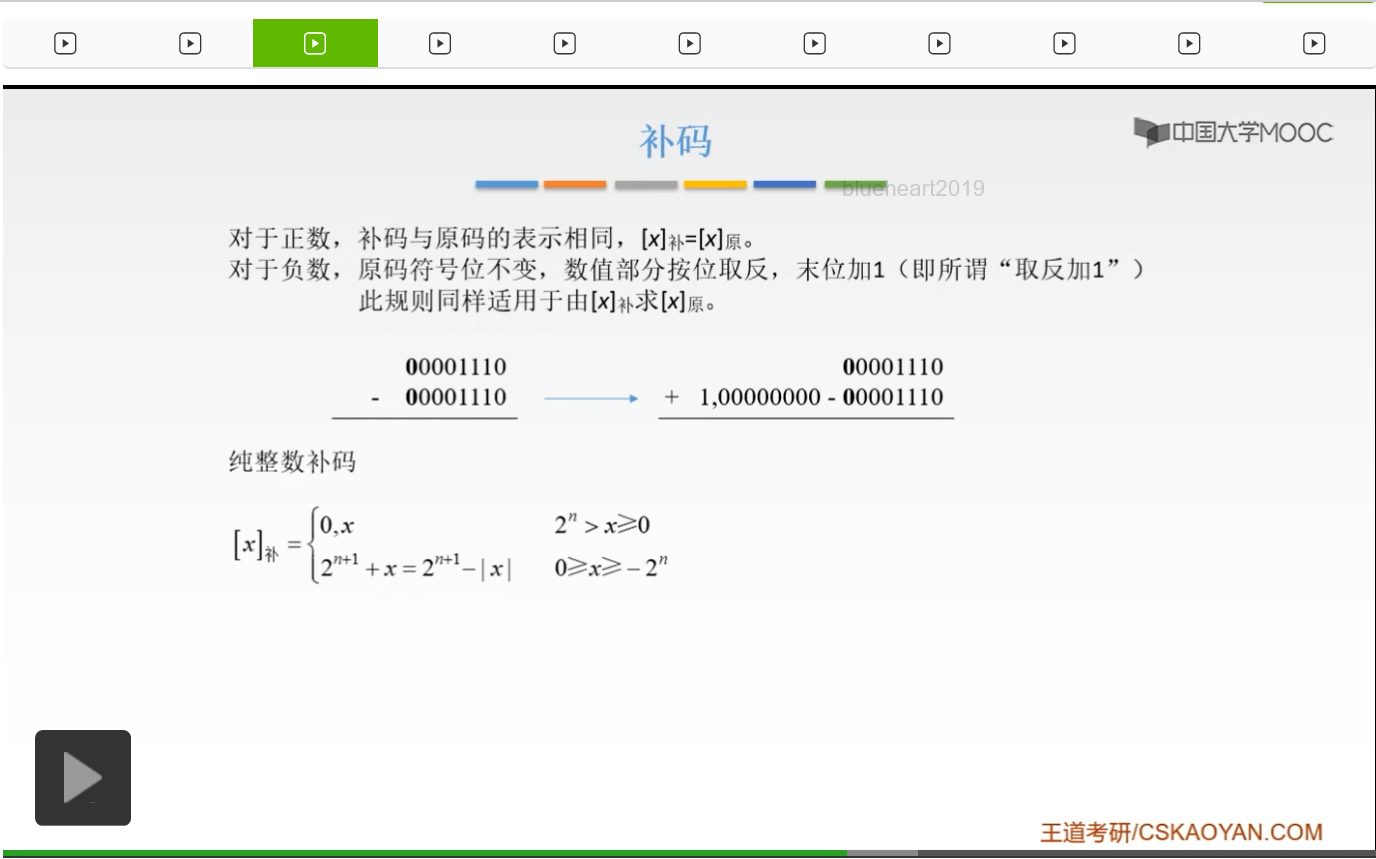
Task: Open the second video segment tab
Action: [190, 44]
